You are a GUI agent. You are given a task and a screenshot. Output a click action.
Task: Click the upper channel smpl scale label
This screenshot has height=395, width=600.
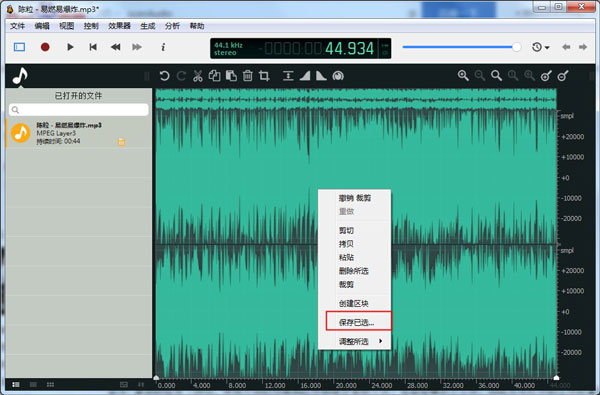coord(567,116)
